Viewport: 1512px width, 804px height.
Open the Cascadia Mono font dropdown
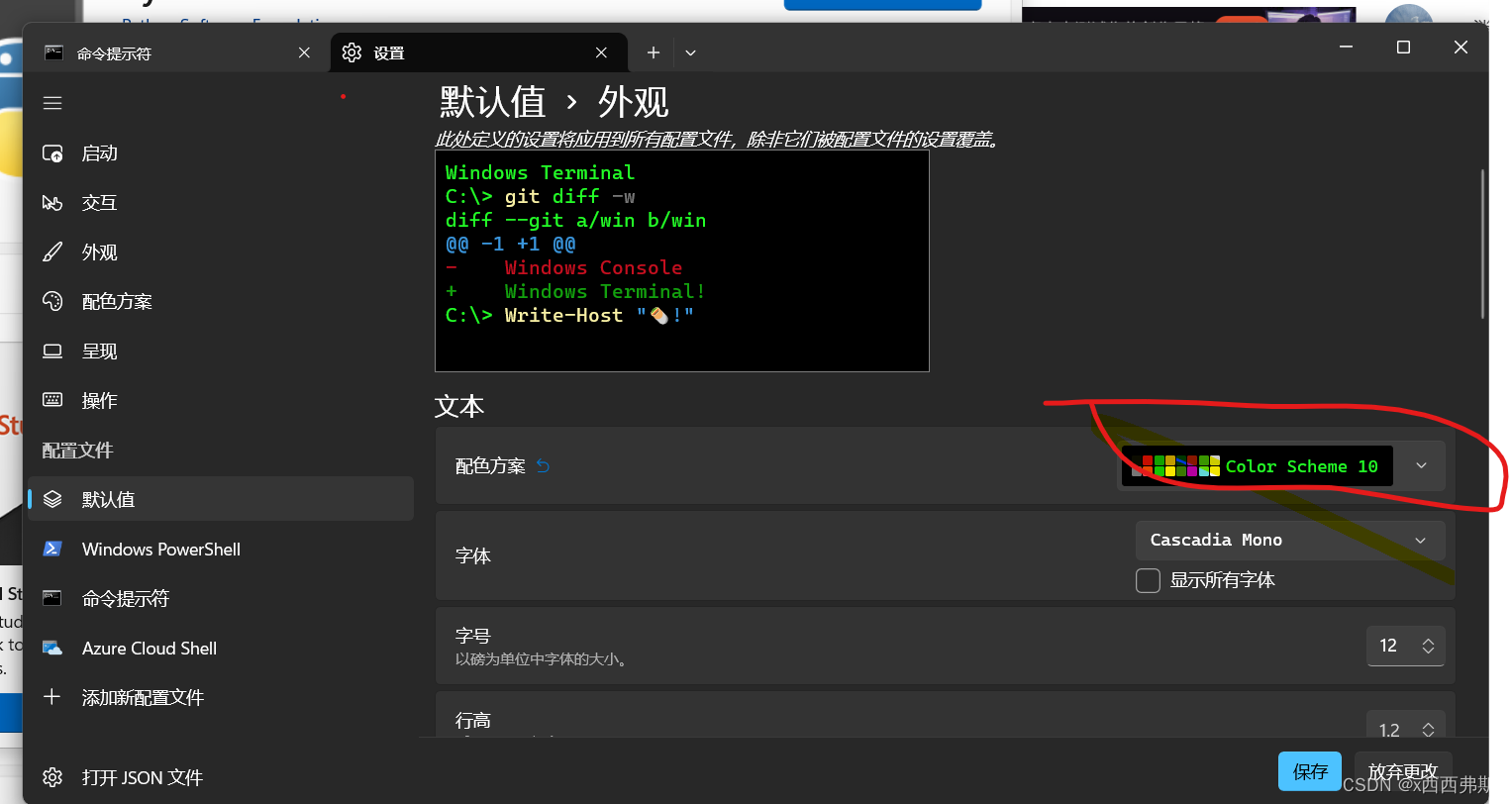click(1290, 541)
